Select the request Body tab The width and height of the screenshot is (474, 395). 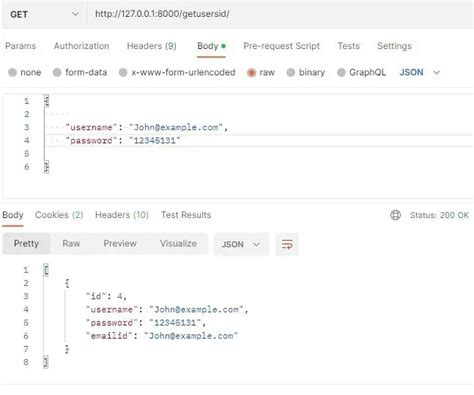(211, 46)
